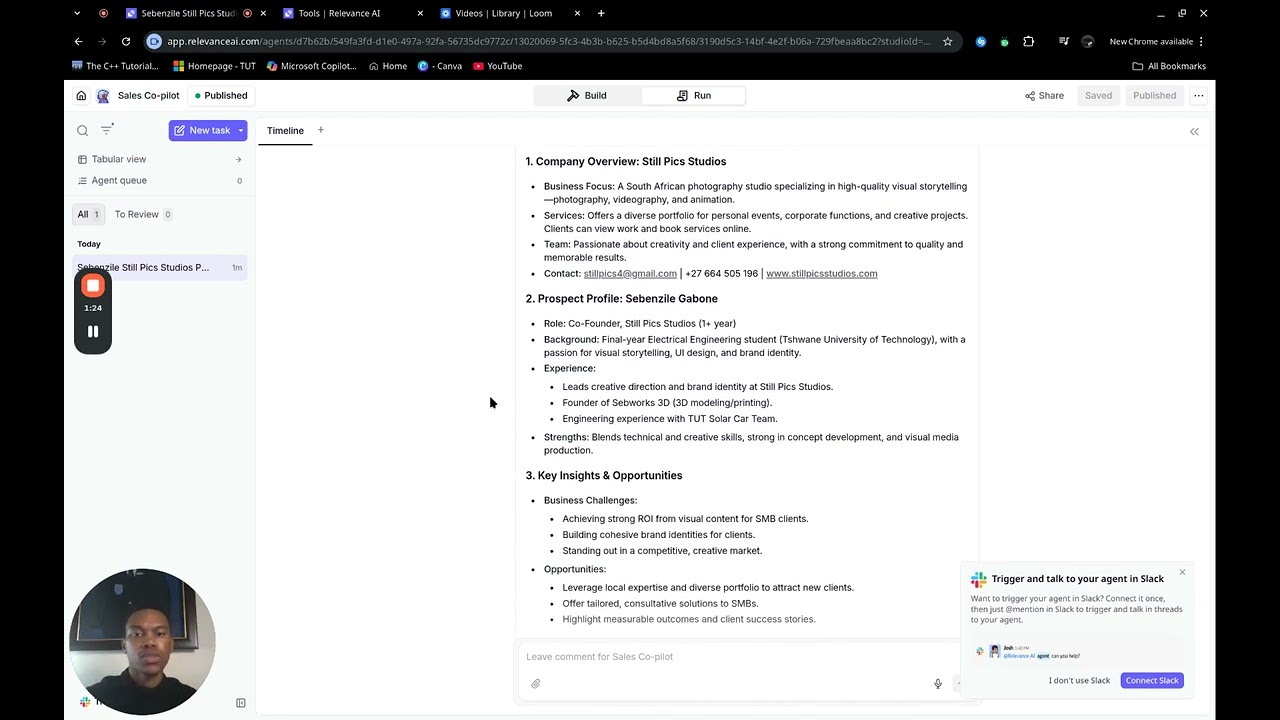Bookmark this page with star icon
The image size is (1280, 720).
click(948, 41)
